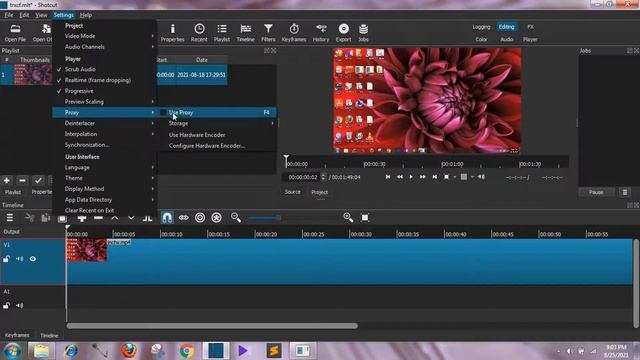Open the View menu
640x360 pixels.
41,15
